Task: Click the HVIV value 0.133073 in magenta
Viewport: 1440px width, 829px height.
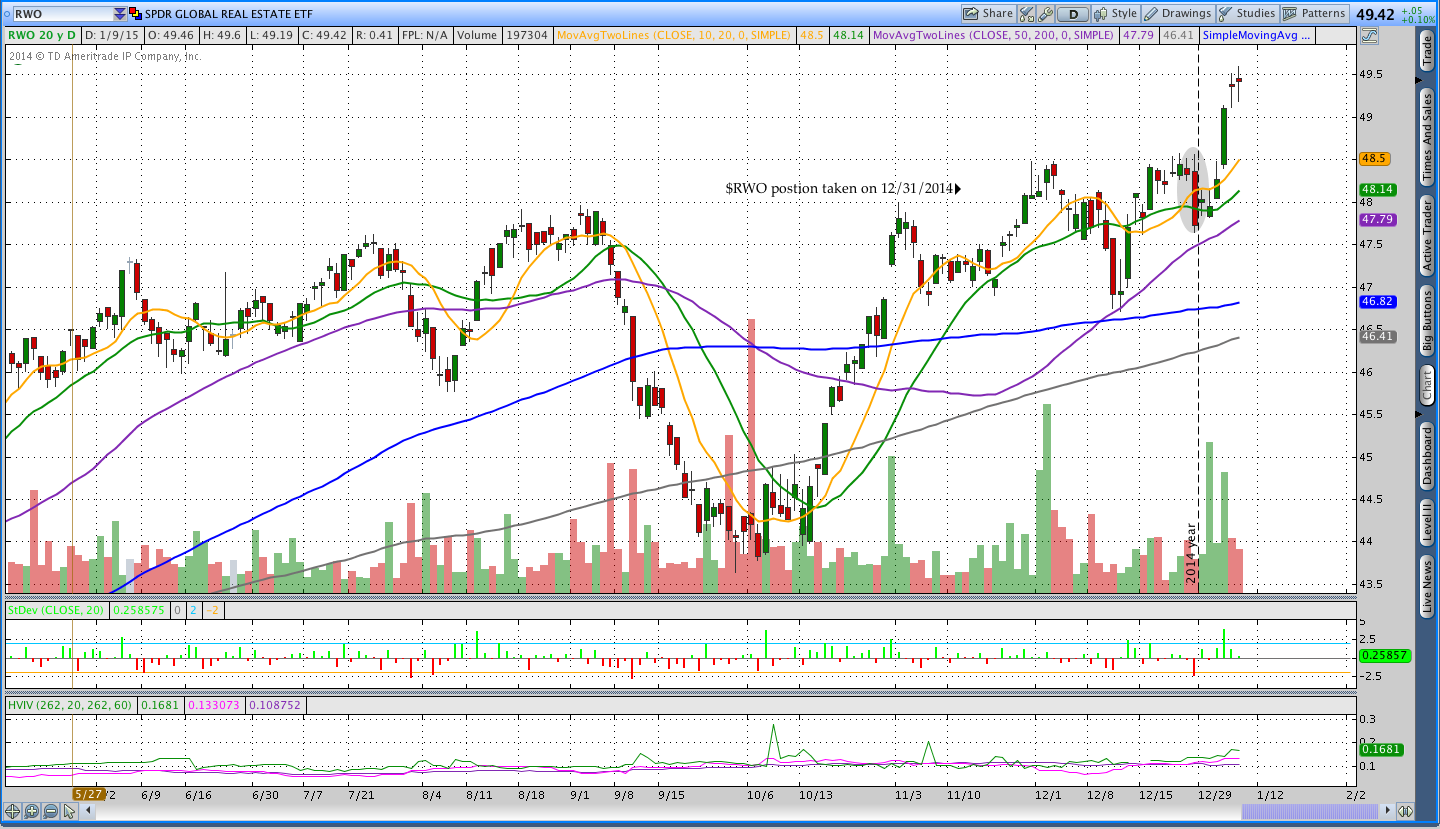Action: [x=216, y=705]
